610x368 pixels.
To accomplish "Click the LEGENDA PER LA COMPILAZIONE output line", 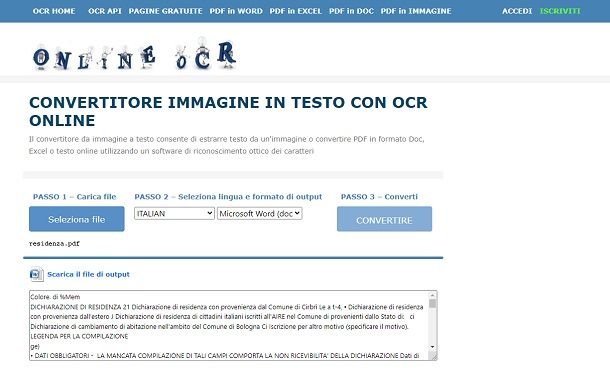I will pos(79,336).
